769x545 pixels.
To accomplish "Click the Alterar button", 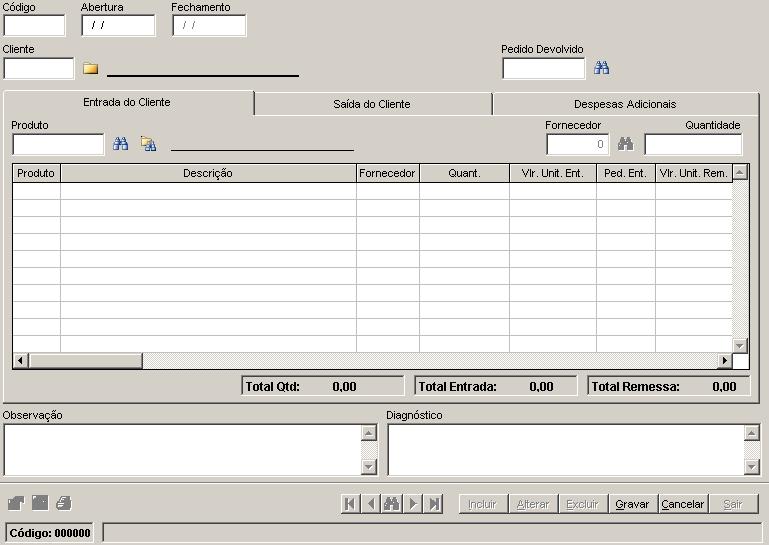I will click(x=533, y=504).
